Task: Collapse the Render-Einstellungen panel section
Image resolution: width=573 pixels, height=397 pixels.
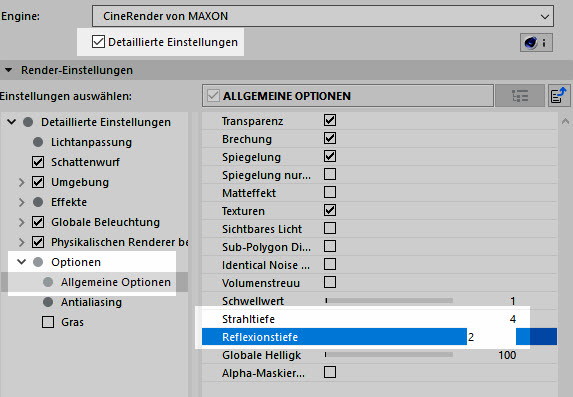Action: [x=9, y=70]
